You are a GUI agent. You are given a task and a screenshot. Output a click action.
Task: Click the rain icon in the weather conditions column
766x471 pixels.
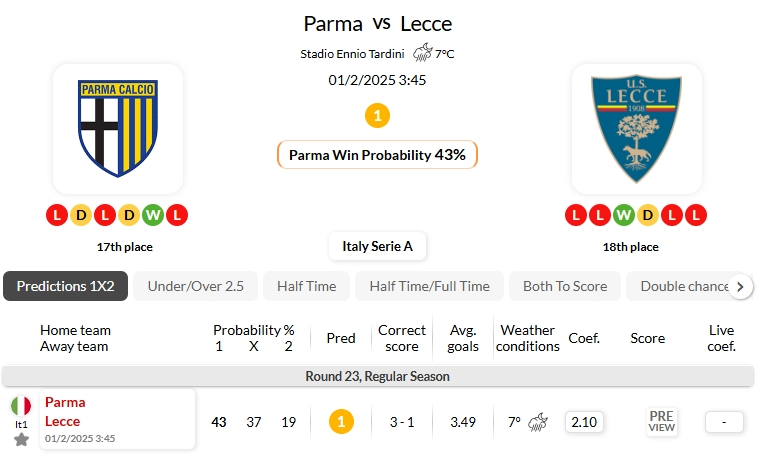pos(537,422)
